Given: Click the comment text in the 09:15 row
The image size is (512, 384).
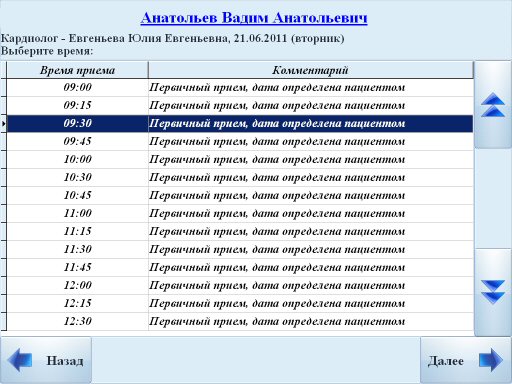Looking at the screenshot, I should (277, 106).
